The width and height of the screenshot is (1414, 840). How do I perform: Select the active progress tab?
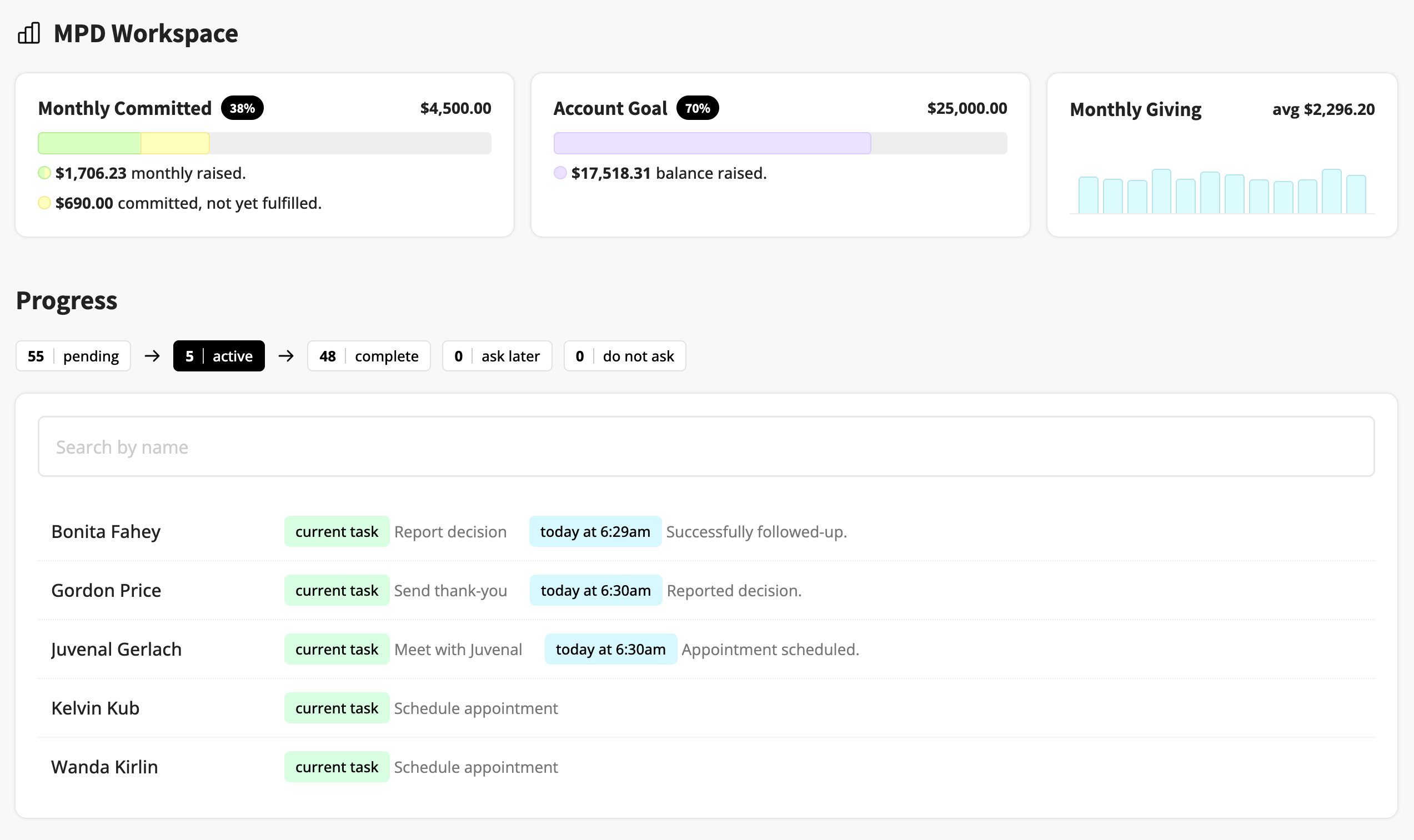218,356
